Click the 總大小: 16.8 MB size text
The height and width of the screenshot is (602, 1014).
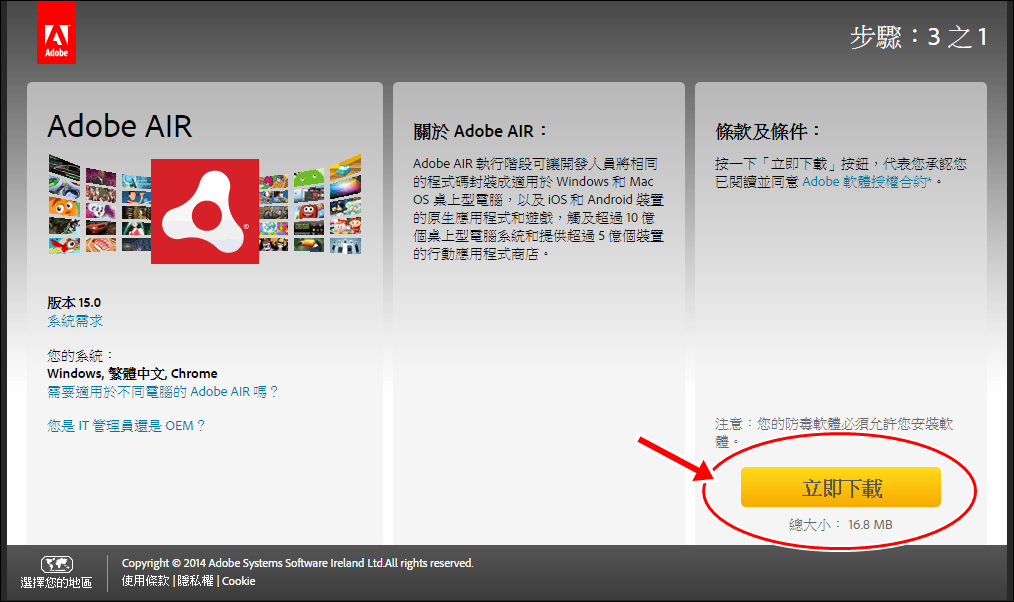coord(841,524)
